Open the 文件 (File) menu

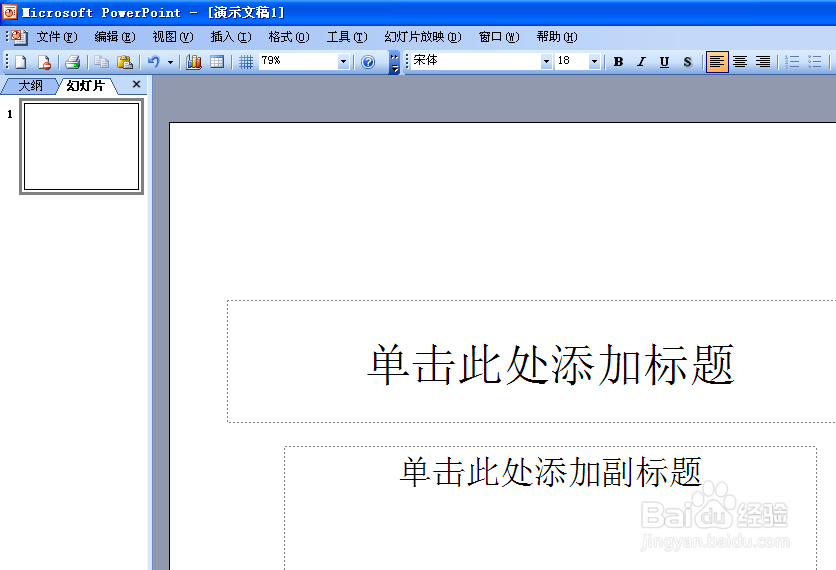click(x=57, y=37)
